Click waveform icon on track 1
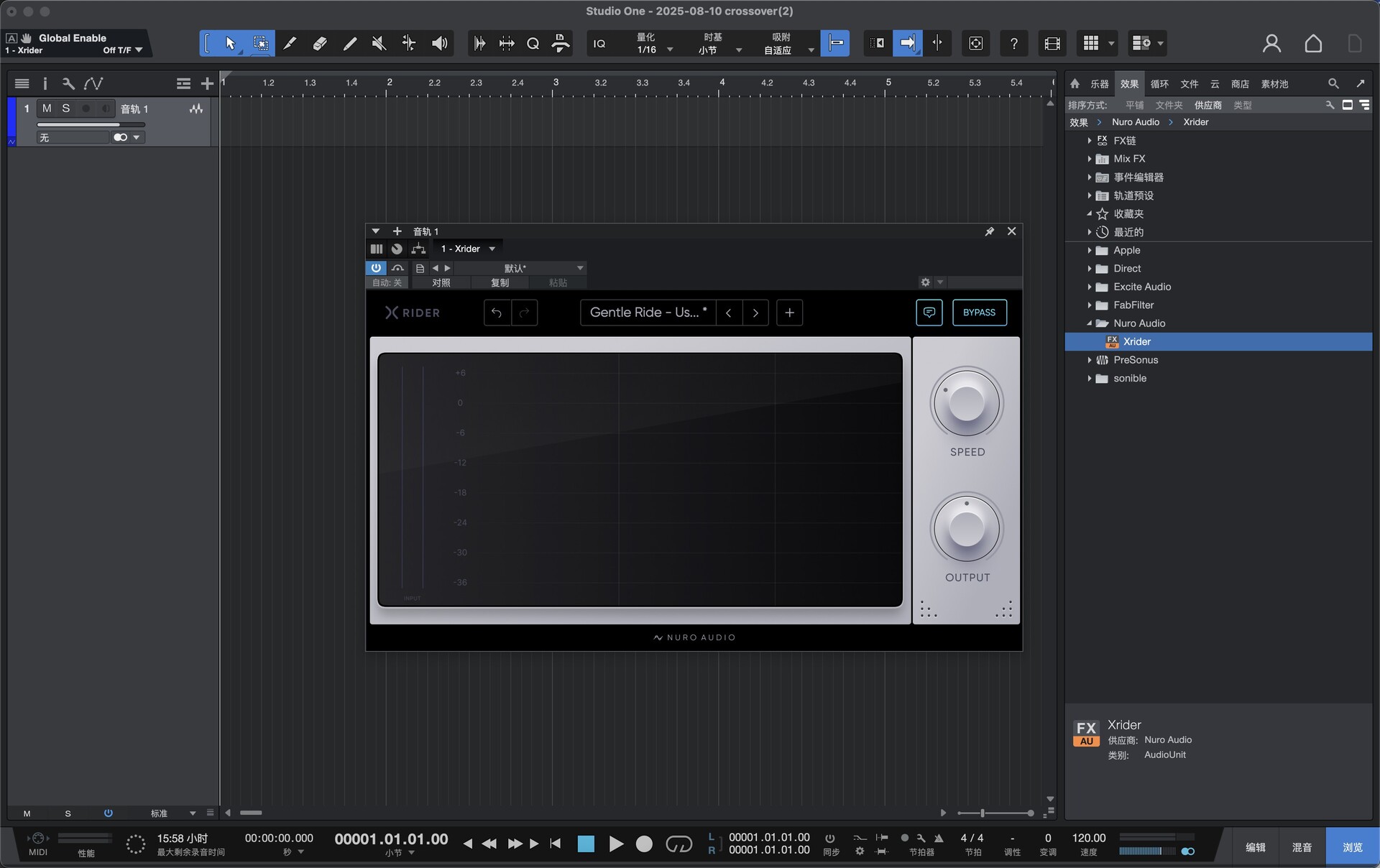Screen dimensions: 1380x868 click(x=196, y=109)
